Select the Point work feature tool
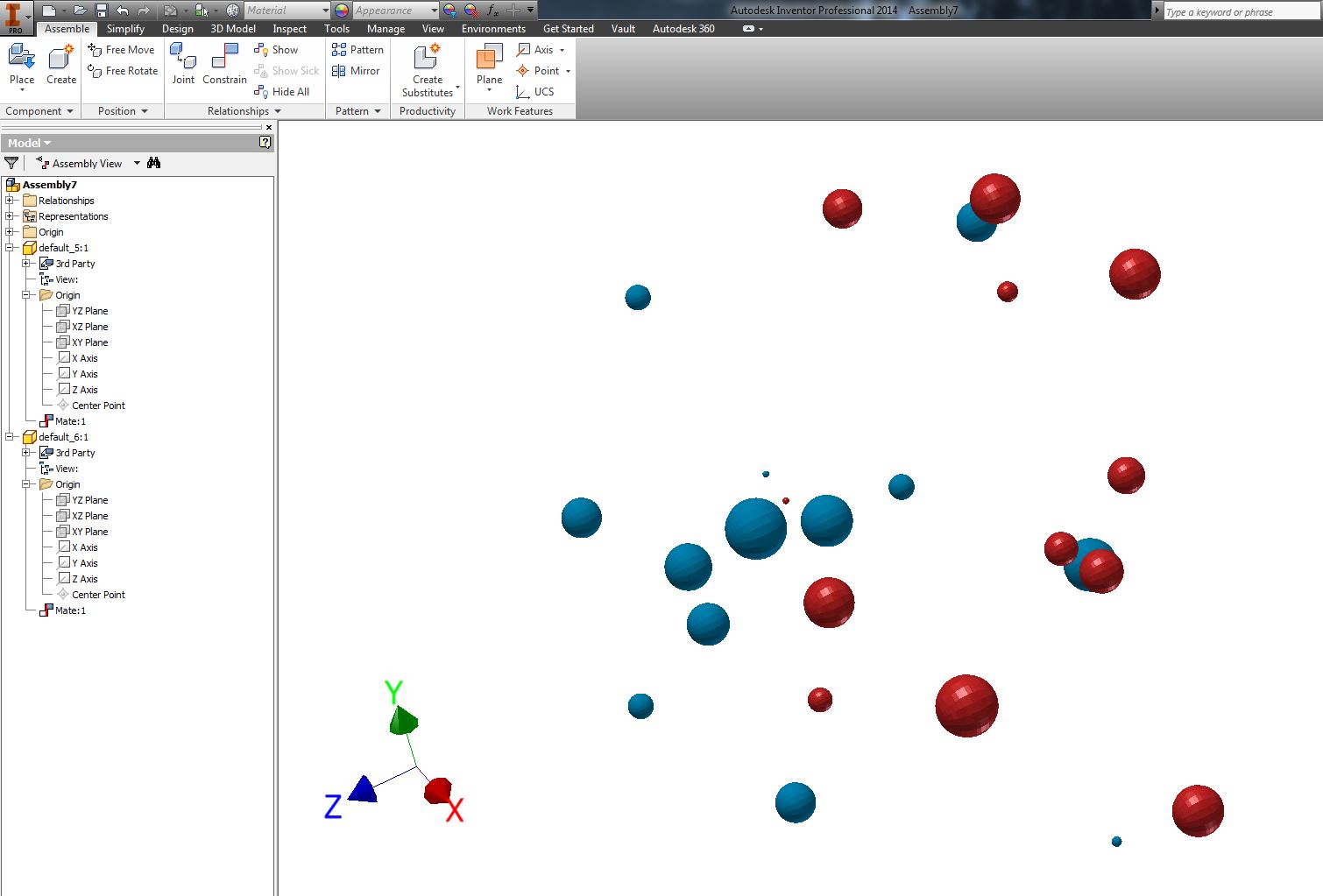Screen dimensions: 1323x896 tap(538, 71)
